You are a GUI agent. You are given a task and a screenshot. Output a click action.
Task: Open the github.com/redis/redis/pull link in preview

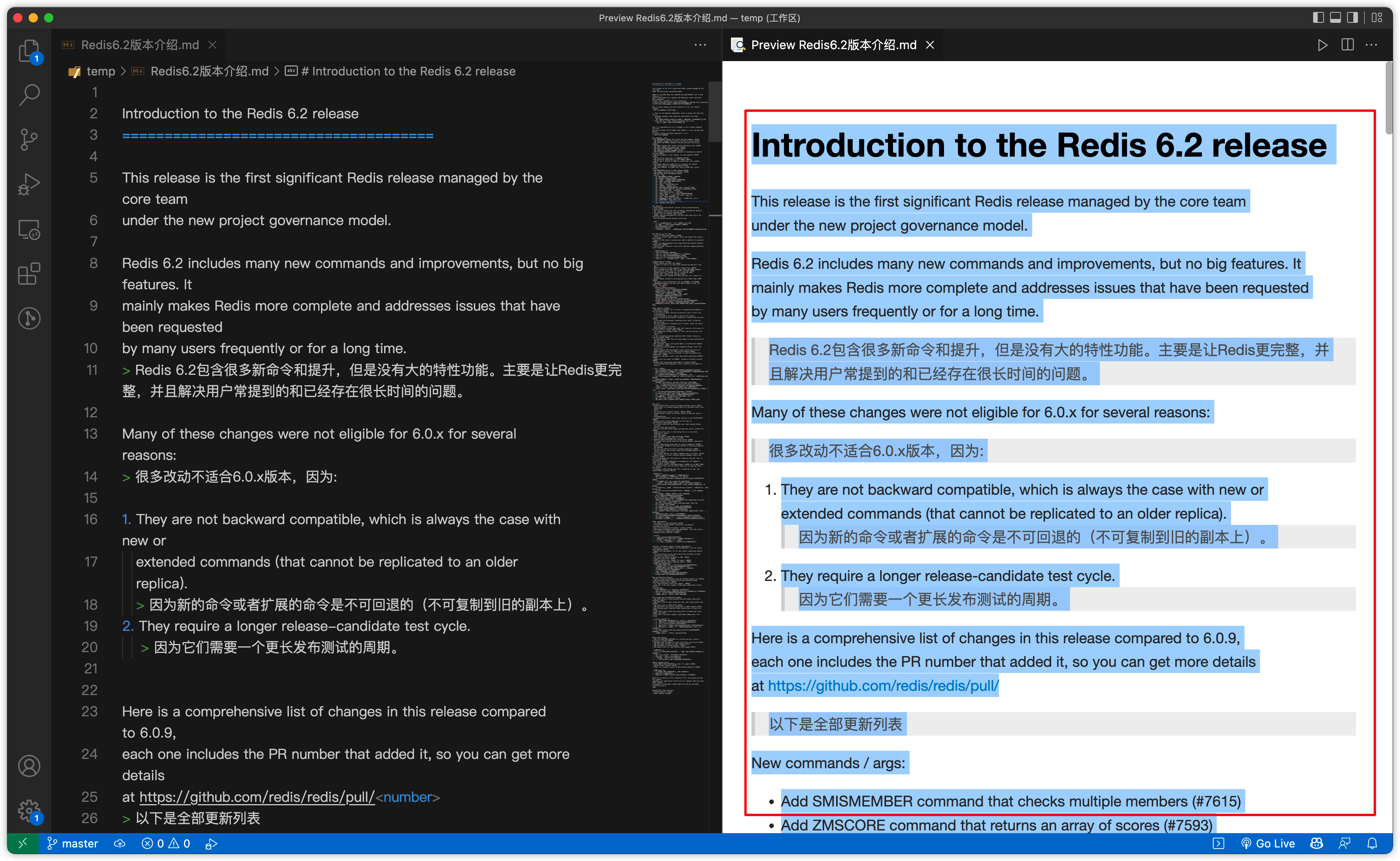[883, 686]
